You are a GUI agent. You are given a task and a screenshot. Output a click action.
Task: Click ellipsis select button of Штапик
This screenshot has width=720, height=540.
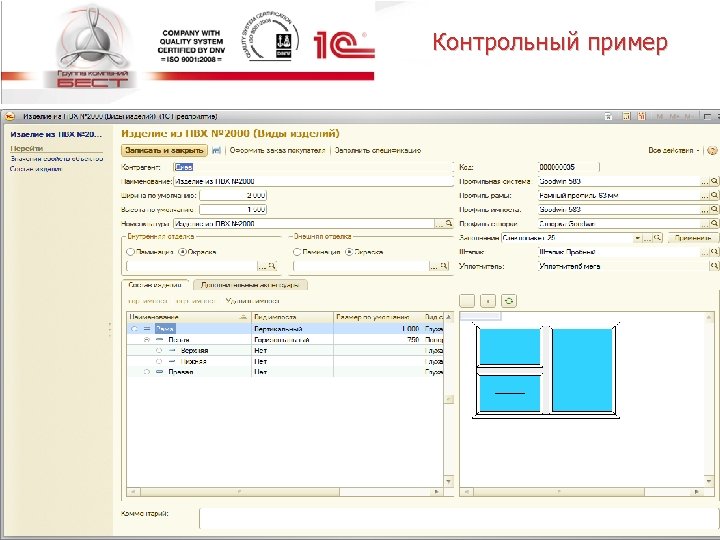705,252
